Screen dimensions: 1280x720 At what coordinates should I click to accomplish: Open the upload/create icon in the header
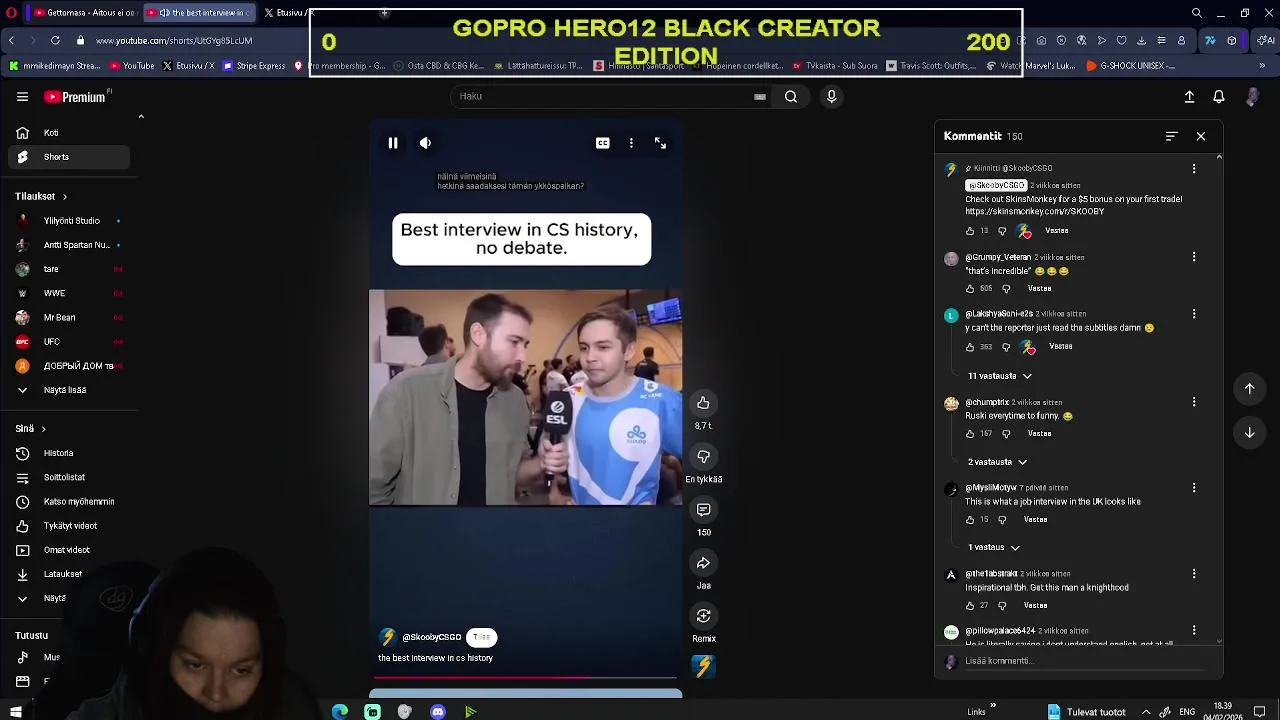(1189, 97)
